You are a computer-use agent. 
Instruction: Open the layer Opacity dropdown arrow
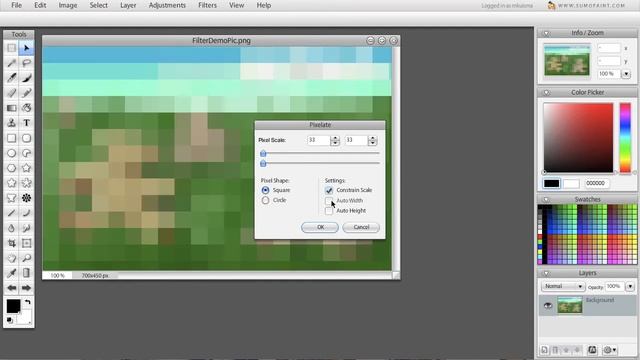click(630, 287)
